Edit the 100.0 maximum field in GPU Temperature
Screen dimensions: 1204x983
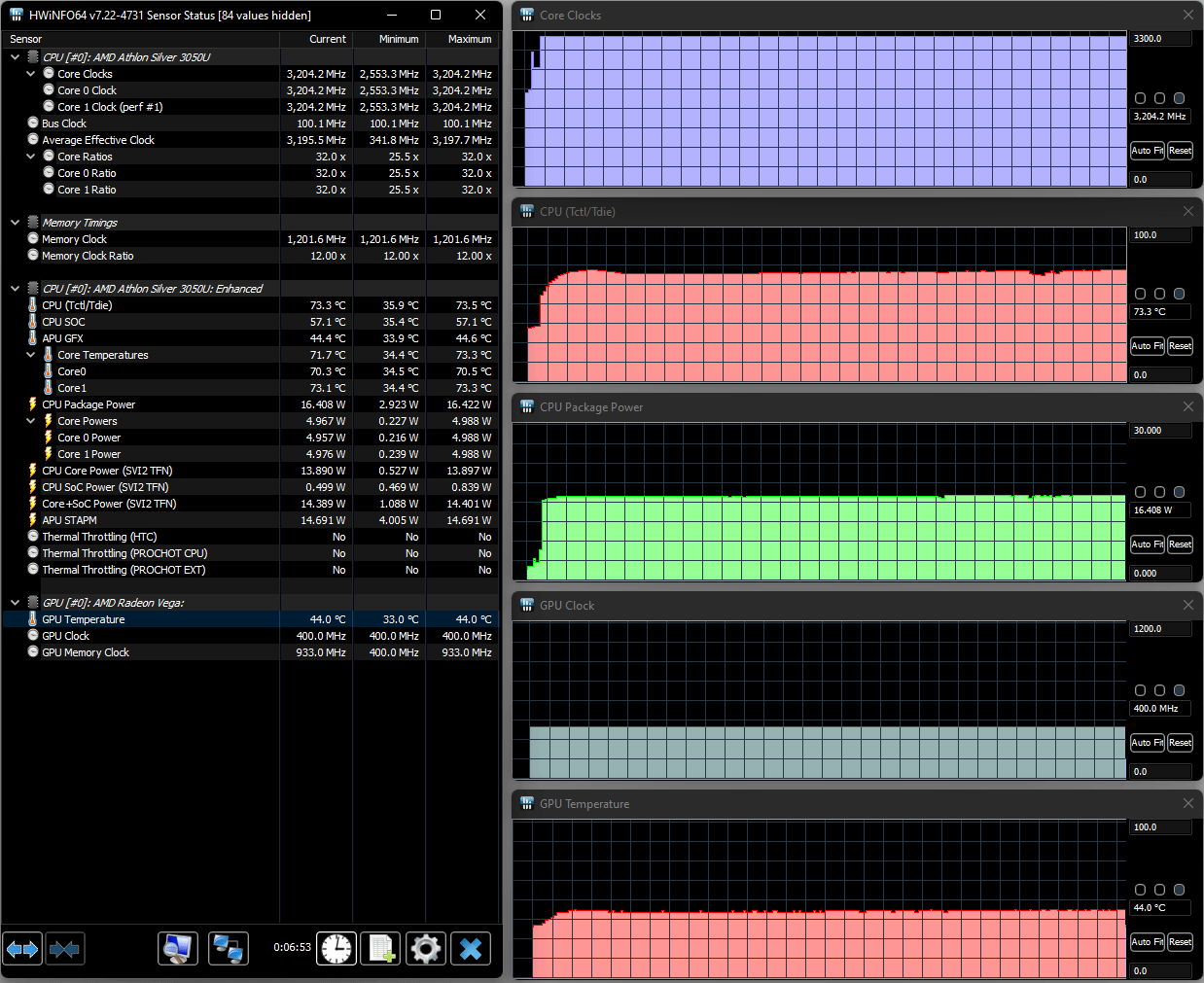coord(1161,827)
